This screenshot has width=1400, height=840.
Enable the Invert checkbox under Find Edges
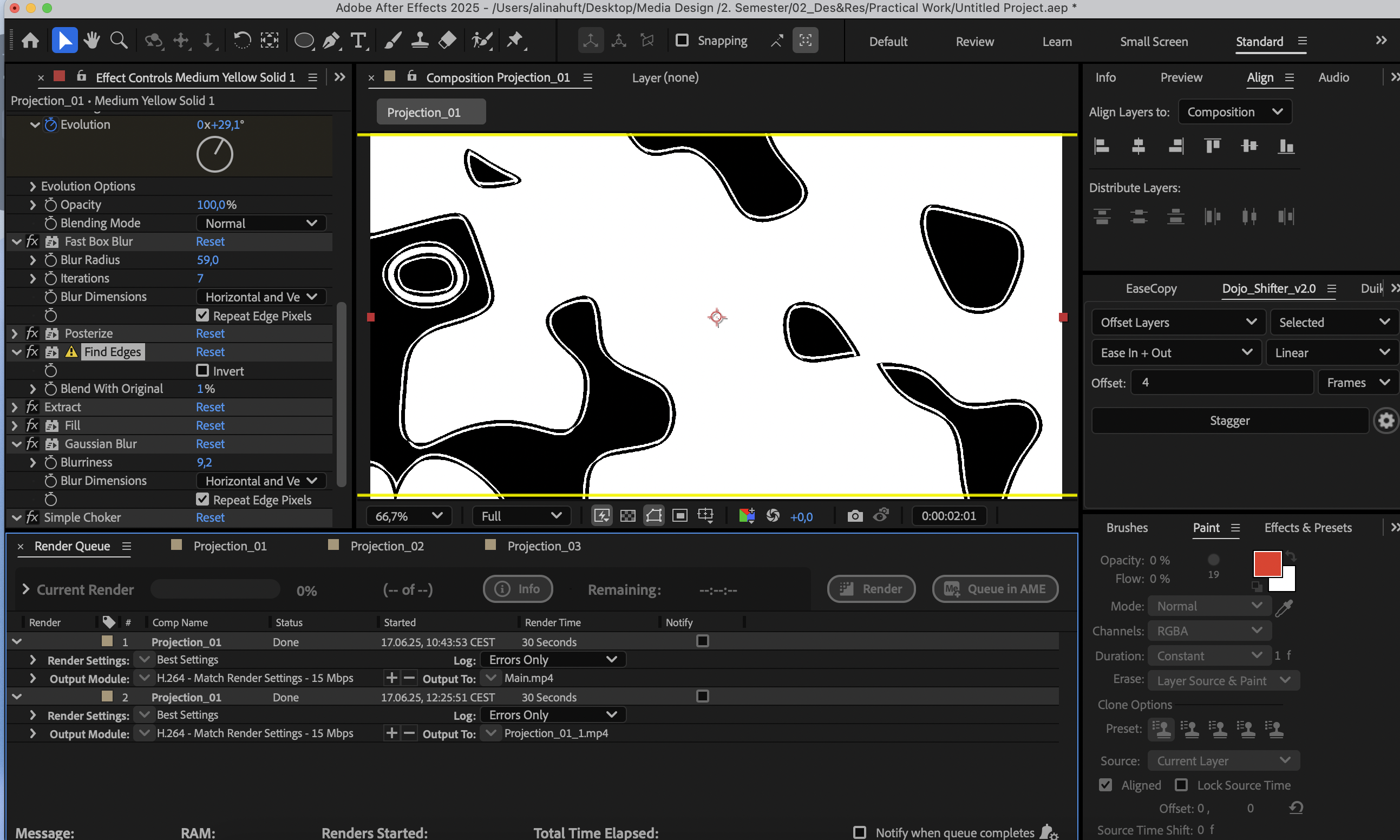[x=202, y=370]
